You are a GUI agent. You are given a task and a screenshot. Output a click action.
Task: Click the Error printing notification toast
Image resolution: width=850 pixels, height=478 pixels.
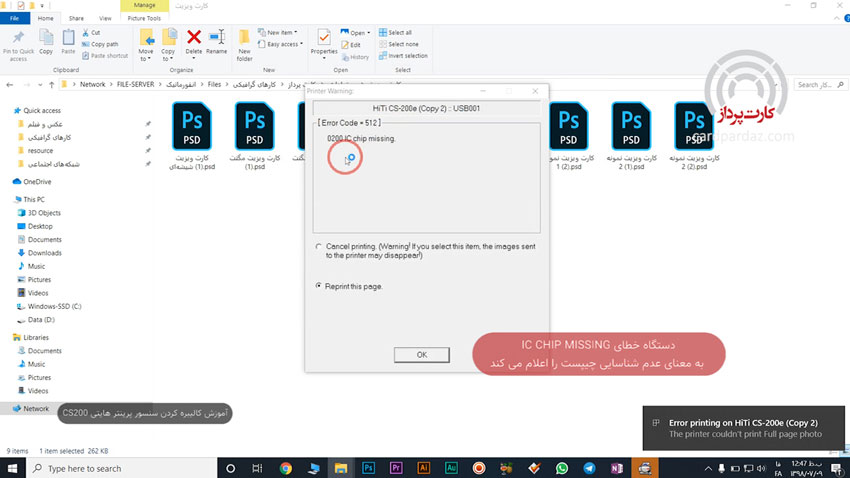click(743, 428)
